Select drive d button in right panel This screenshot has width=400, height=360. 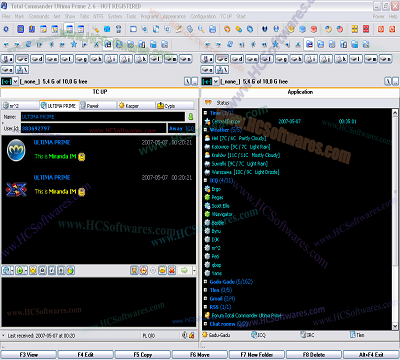[x=237, y=59]
